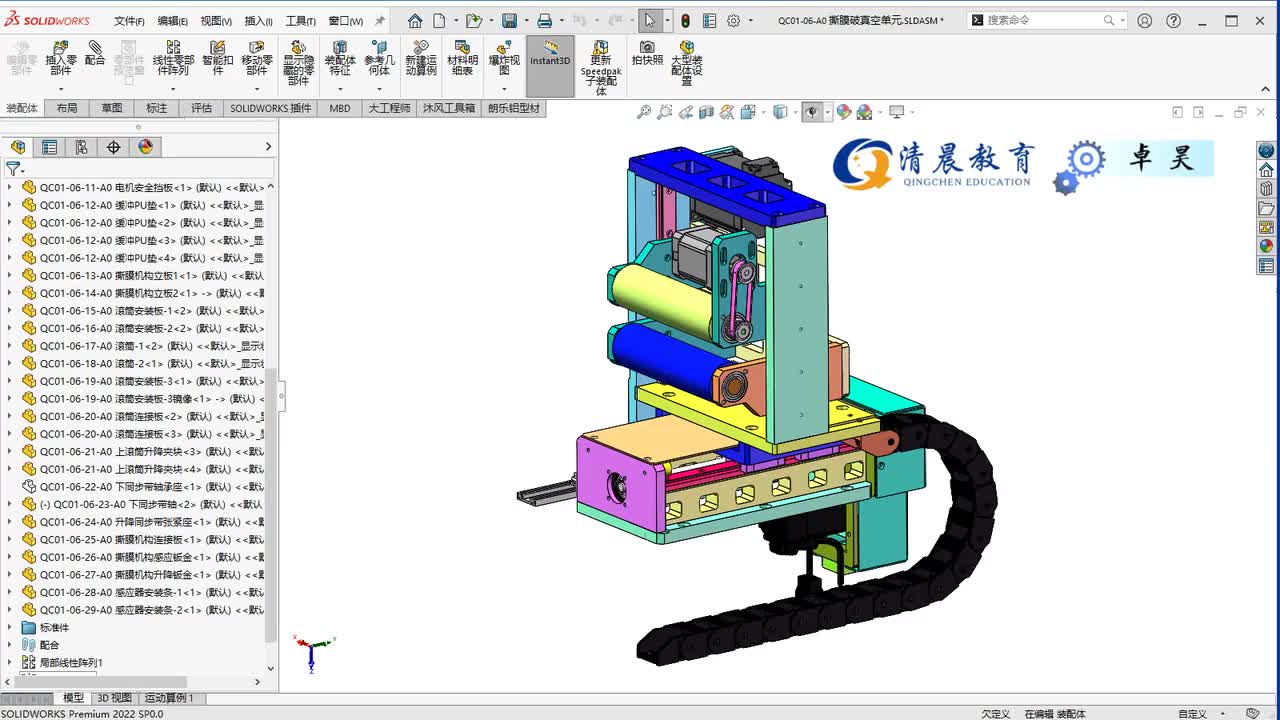Open the DimXpertManager crosshair tab icon
1280x720 pixels.
click(x=113, y=147)
